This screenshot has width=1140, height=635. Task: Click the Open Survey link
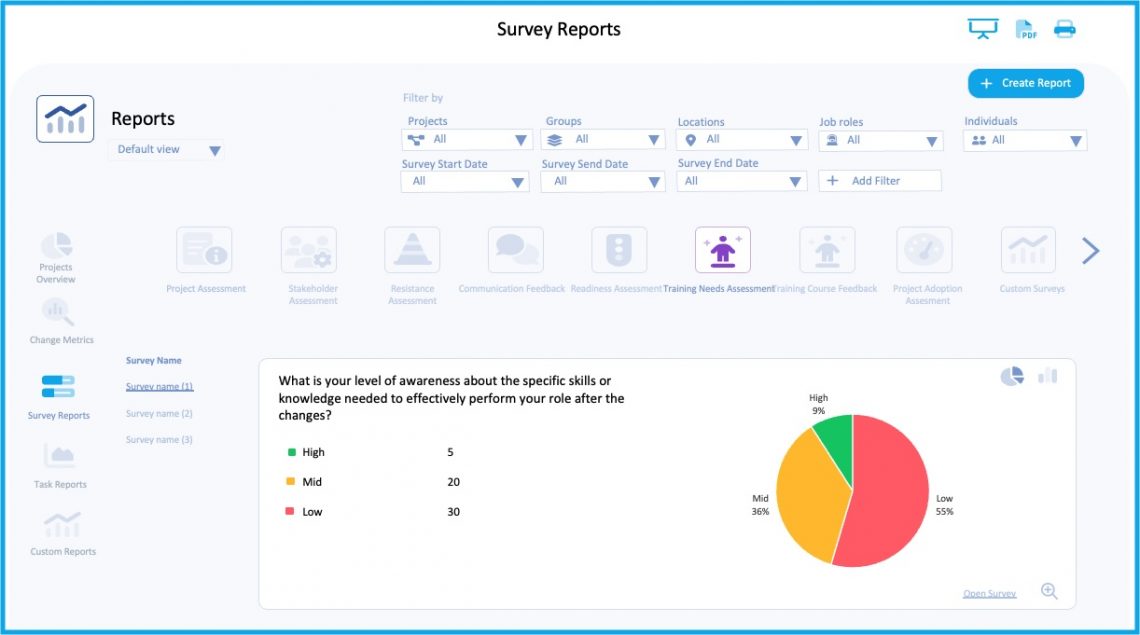coord(988,593)
